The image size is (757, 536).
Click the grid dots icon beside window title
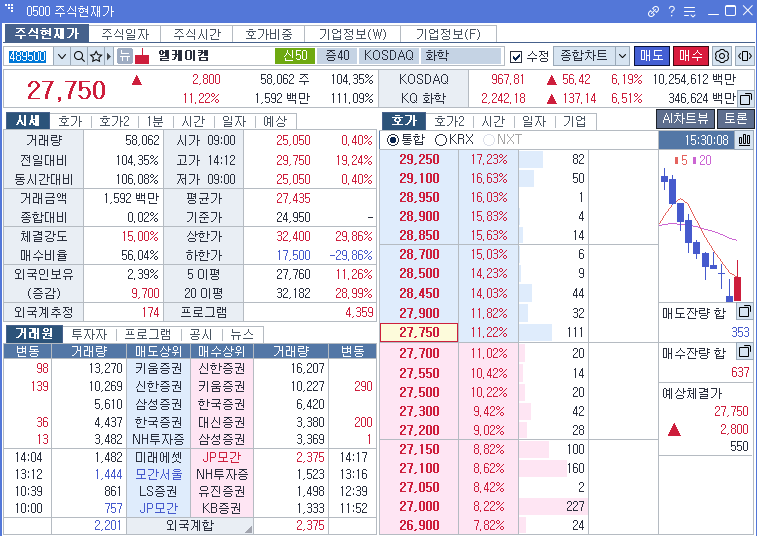[x=9, y=8]
